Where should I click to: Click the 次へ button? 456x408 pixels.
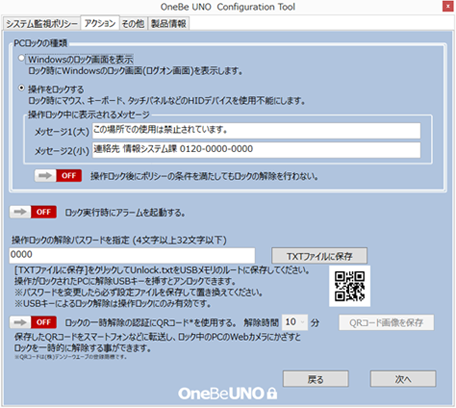[x=403, y=379]
